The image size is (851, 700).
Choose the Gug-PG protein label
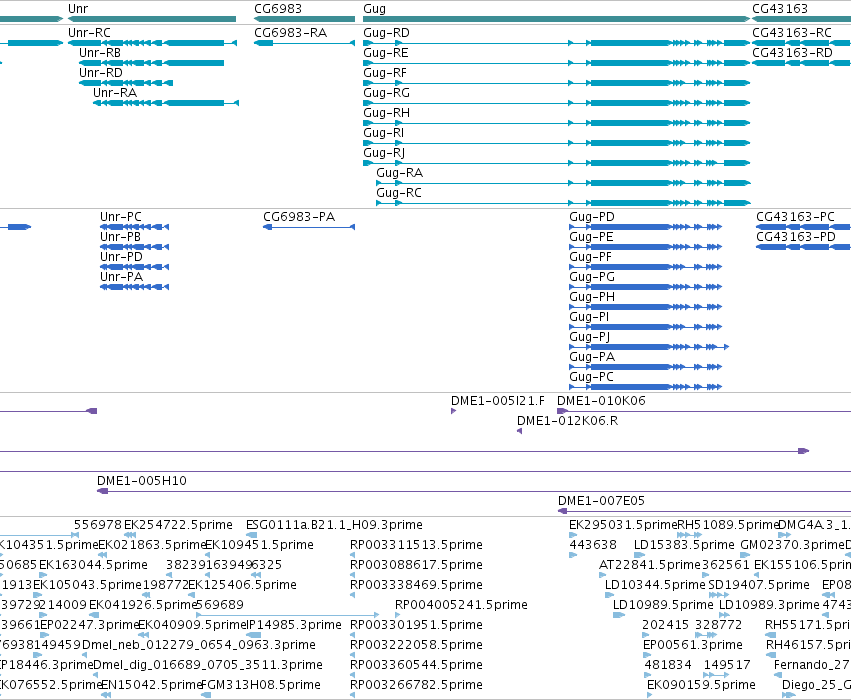(592, 277)
